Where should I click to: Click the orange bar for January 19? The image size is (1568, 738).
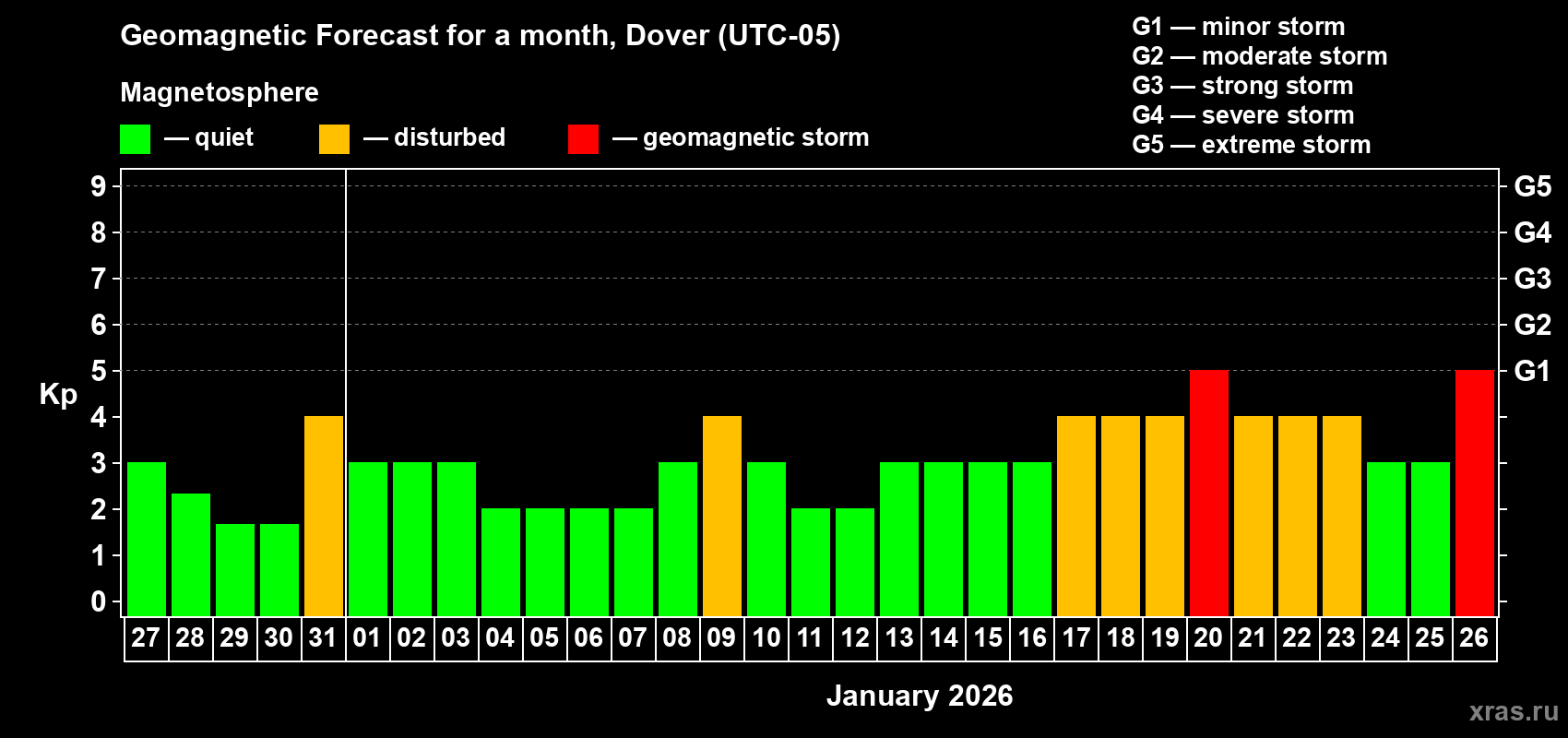click(x=1165, y=516)
